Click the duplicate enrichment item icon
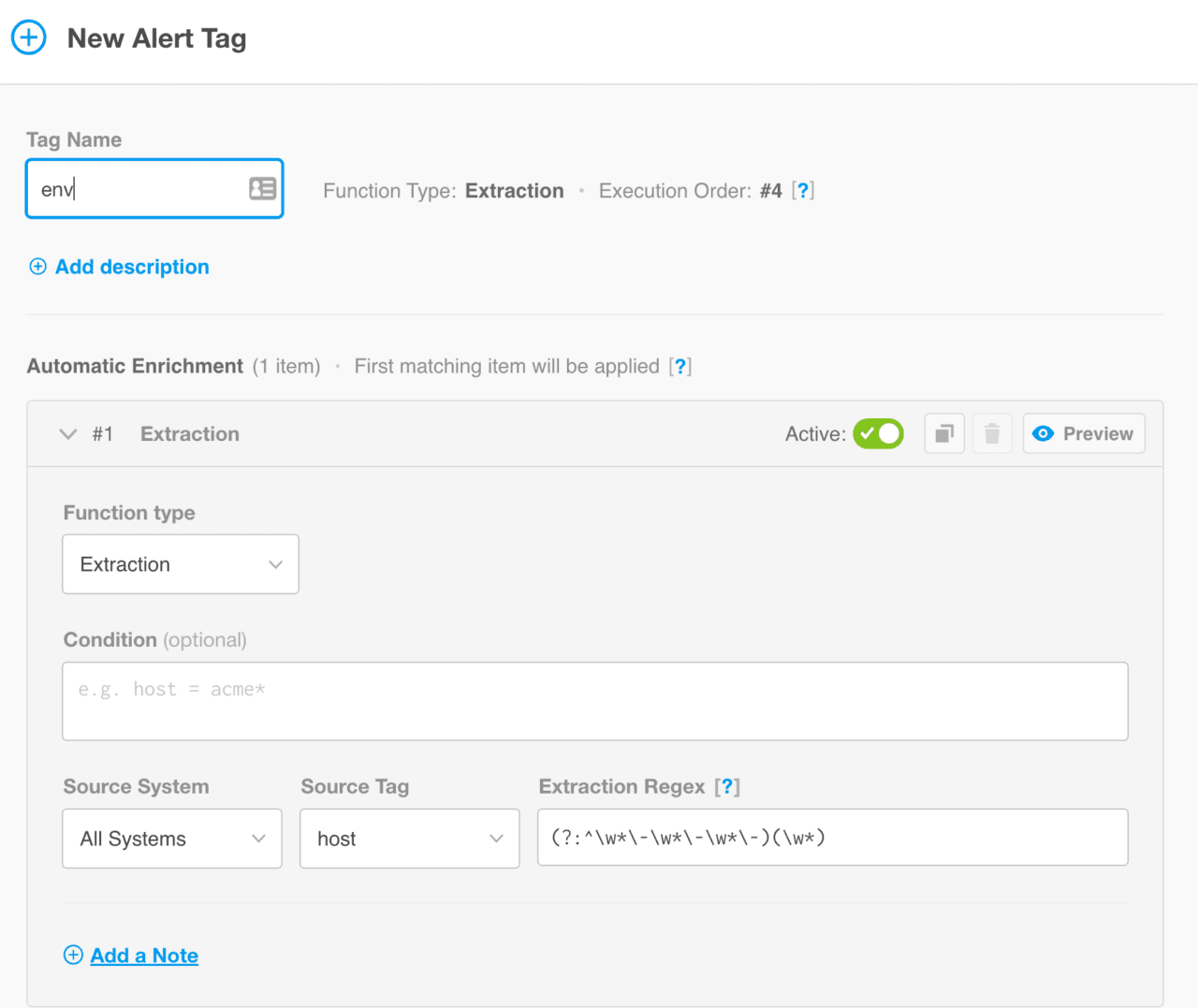The height and width of the screenshot is (1008, 1198). click(x=943, y=433)
